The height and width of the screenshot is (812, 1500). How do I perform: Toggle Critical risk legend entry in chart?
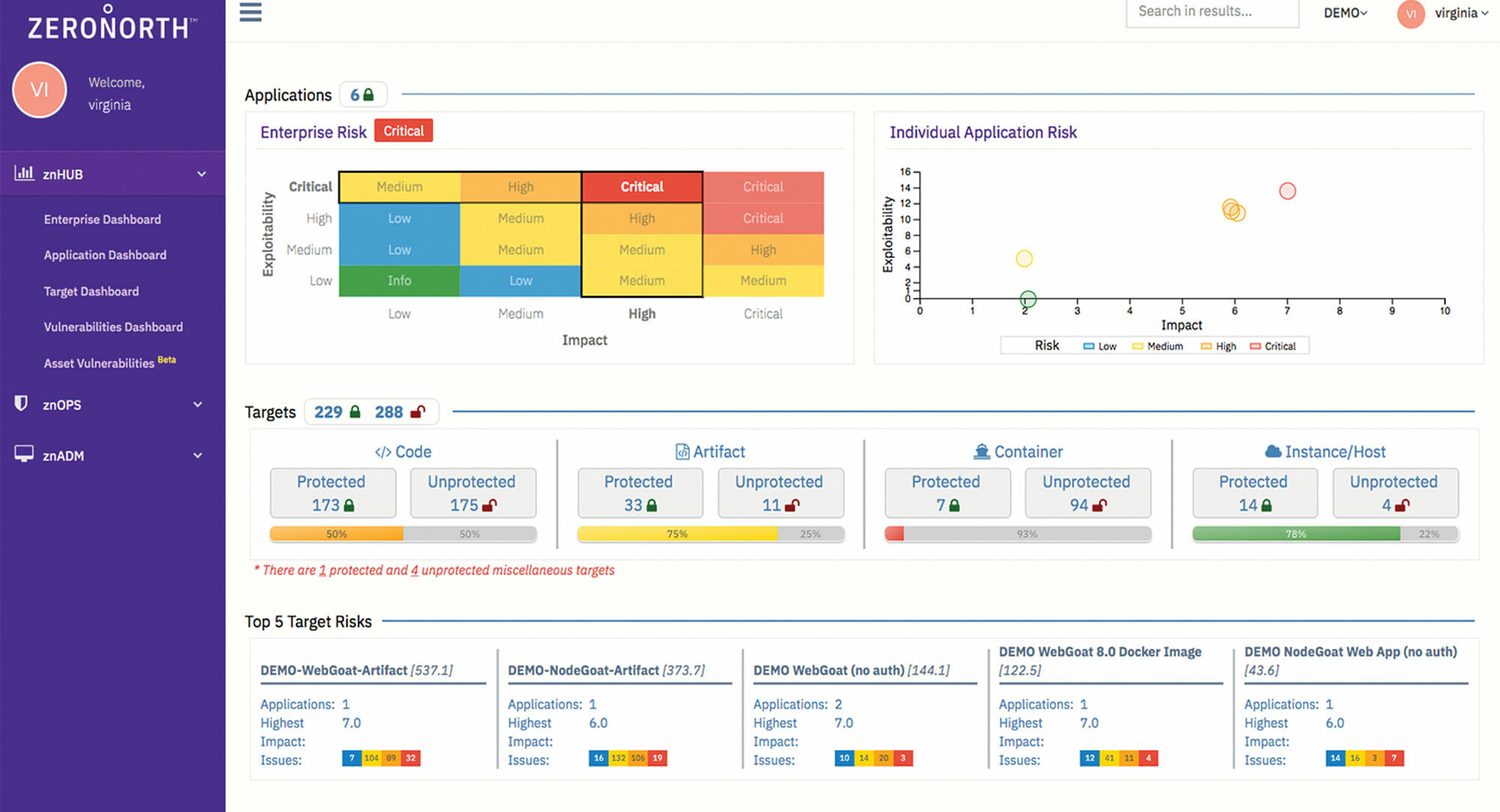(1273, 346)
